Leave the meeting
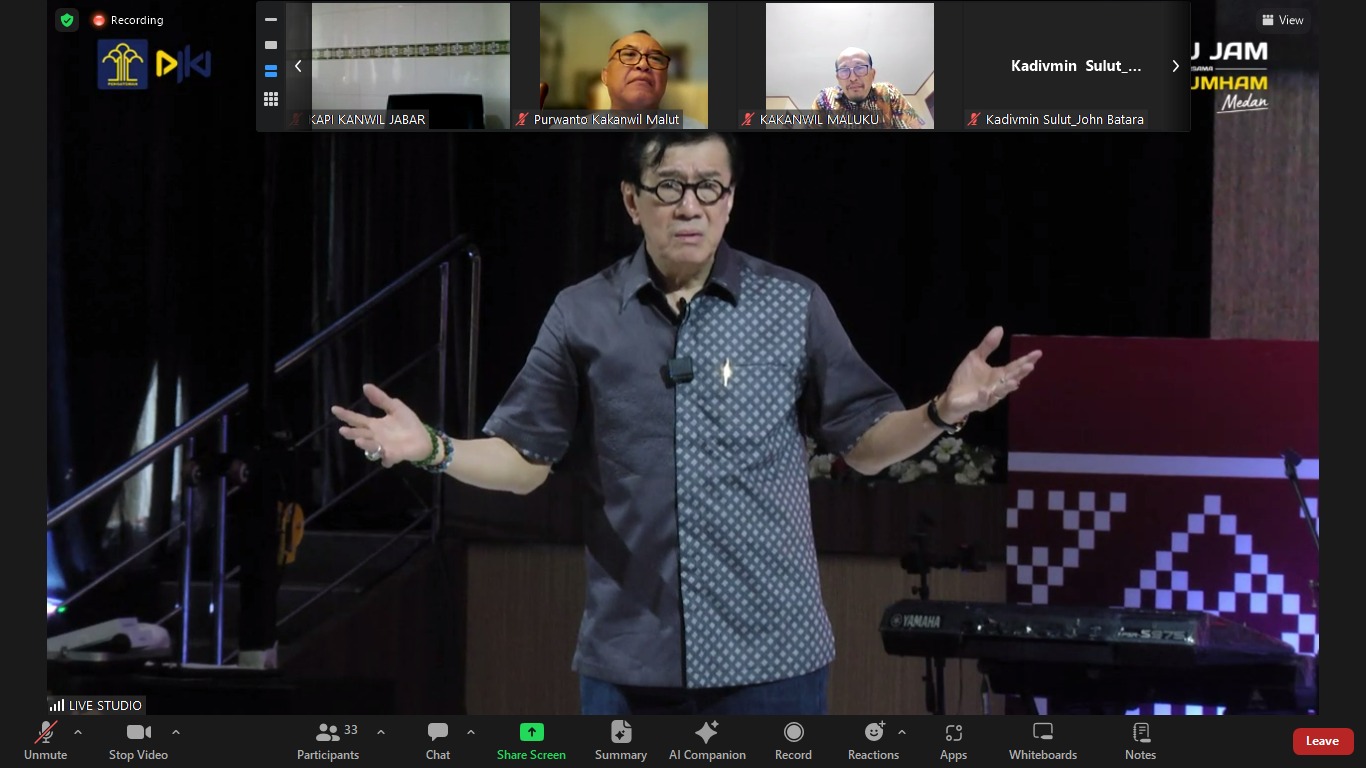 1322,741
